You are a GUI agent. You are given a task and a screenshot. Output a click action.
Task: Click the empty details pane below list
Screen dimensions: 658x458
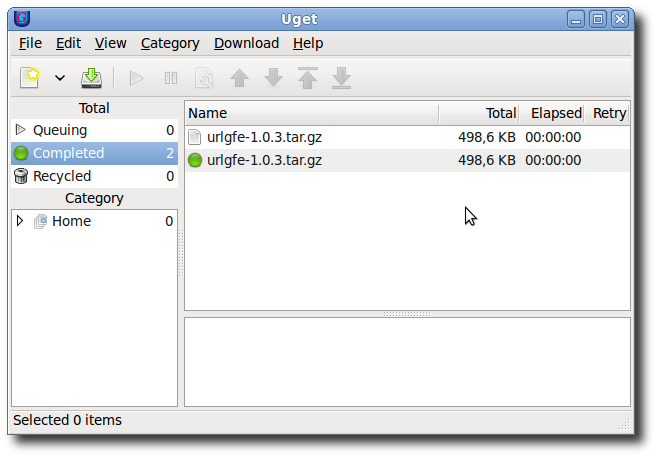pyautogui.click(x=407, y=362)
